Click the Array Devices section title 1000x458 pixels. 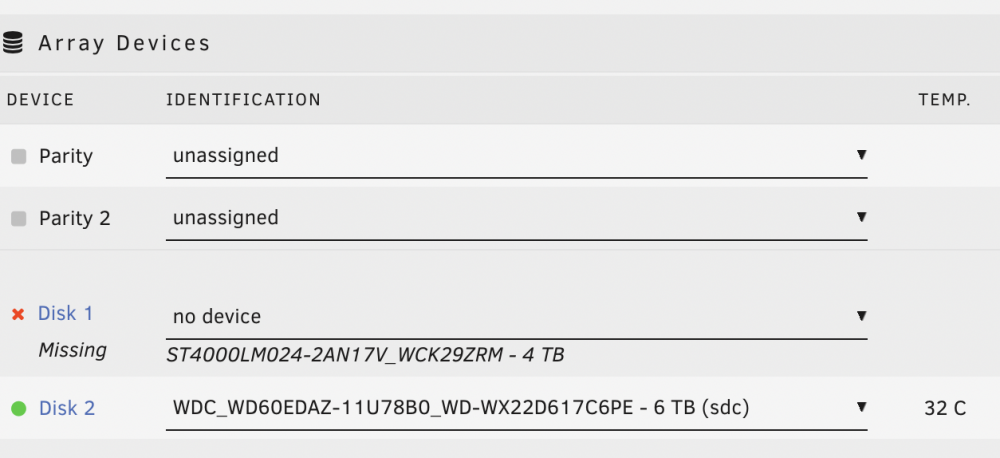pos(124,43)
